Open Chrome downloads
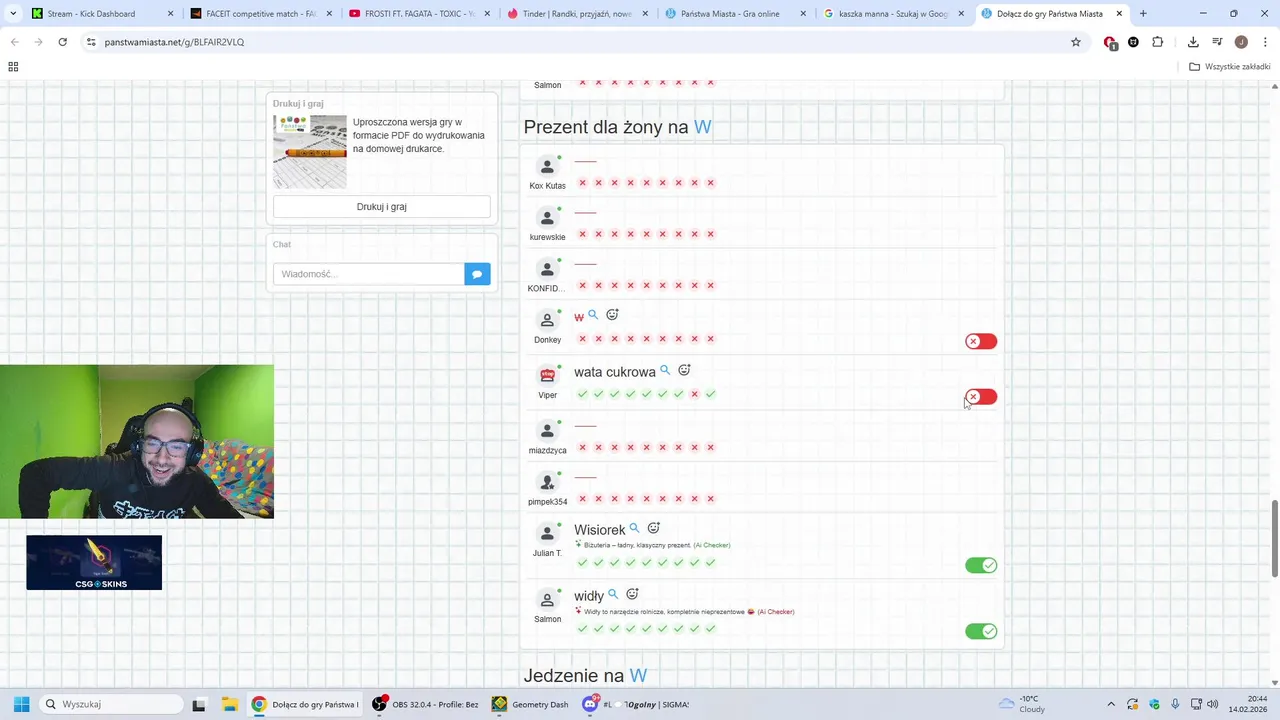The height and width of the screenshot is (720, 1280). pyautogui.click(x=1193, y=42)
